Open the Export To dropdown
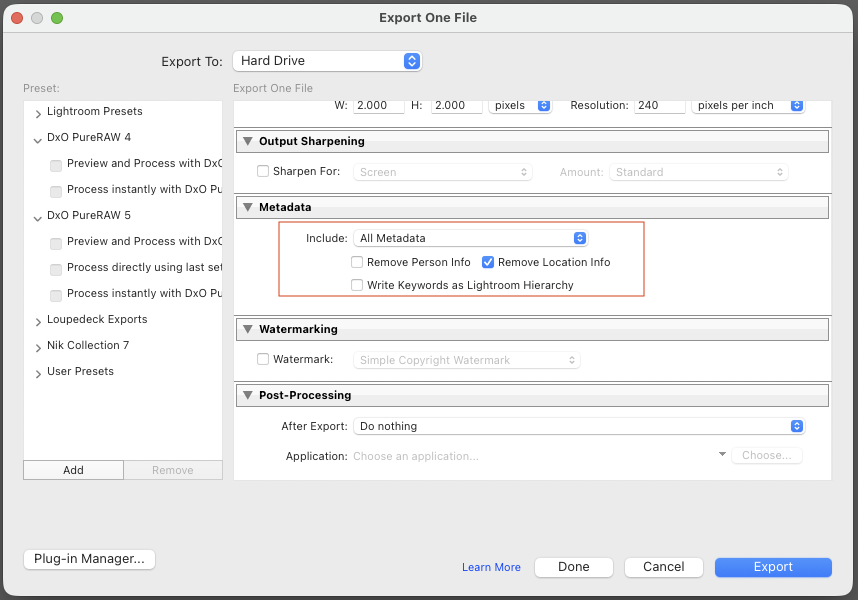Viewport: 858px width, 600px height. pyautogui.click(x=327, y=61)
